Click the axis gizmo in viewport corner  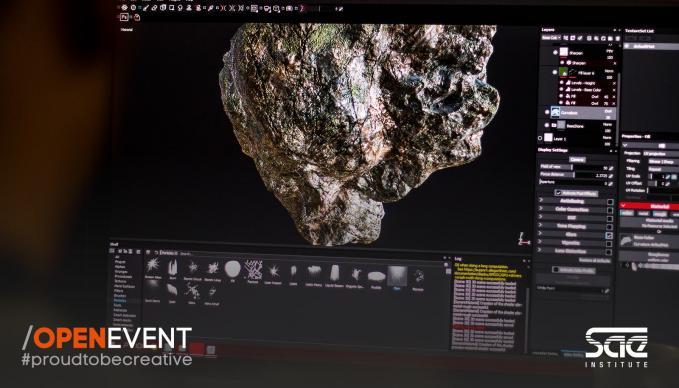pyautogui.click(x=524, y=239)
